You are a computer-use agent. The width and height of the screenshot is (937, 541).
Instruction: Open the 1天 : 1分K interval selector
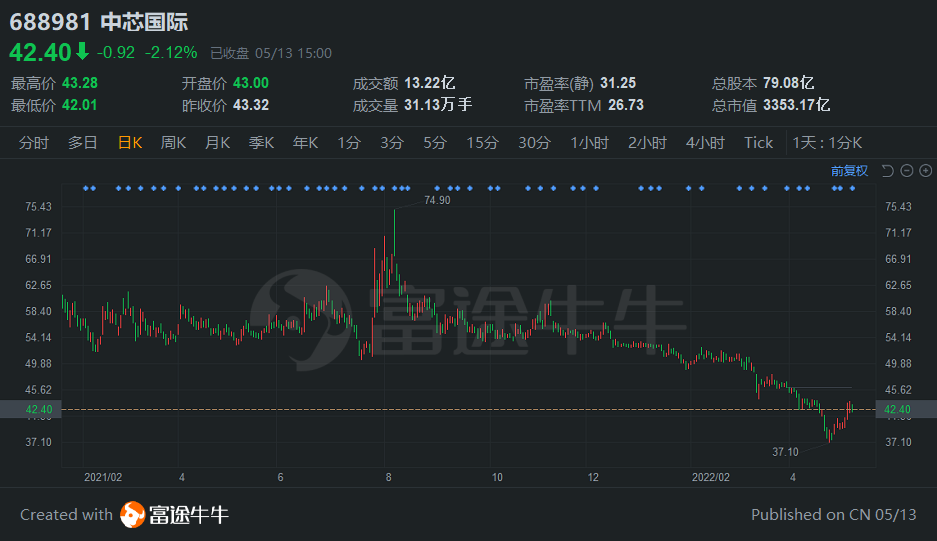[827, 143]
